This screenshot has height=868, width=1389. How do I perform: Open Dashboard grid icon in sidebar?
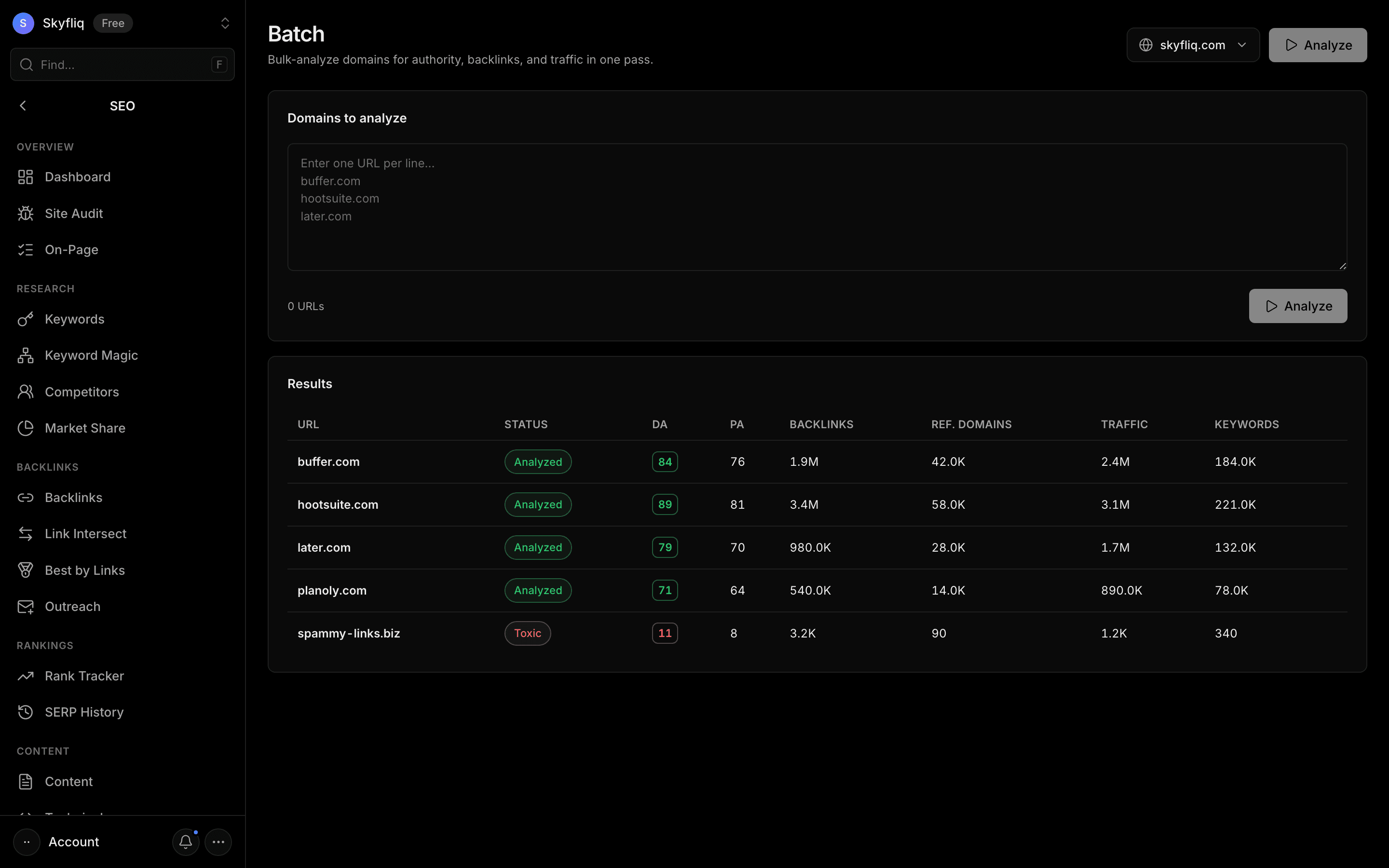(x=25, y=177)
